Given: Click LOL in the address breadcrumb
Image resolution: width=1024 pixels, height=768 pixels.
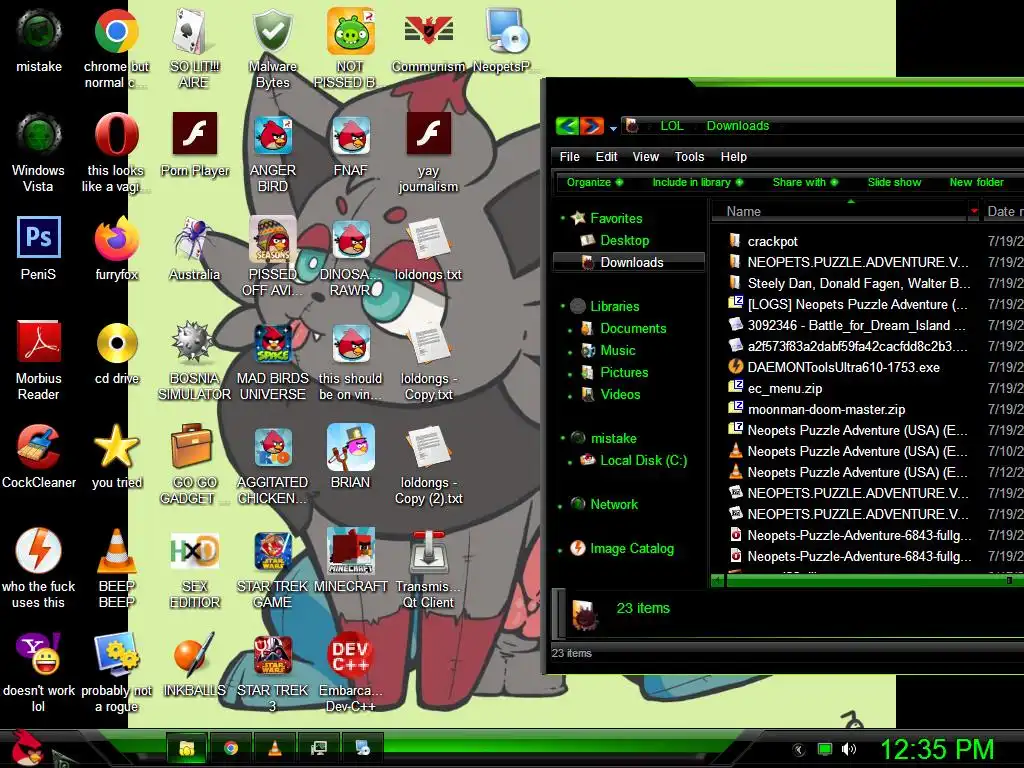Looking at the screenshot, I should pyautogui.click(x=671, y=125).
